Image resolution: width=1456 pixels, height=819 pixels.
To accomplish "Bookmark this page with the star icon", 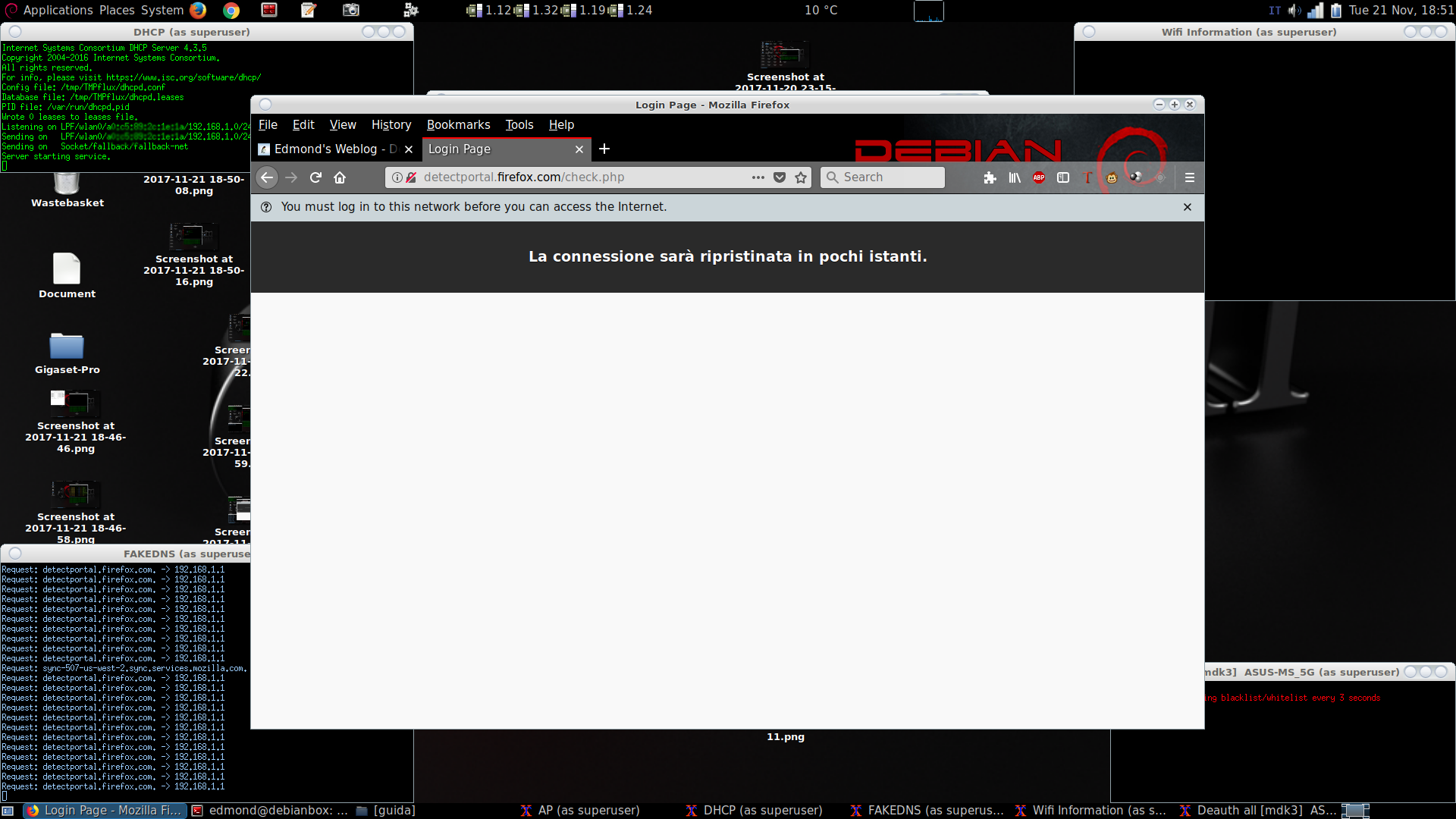I will pos(801,177).
